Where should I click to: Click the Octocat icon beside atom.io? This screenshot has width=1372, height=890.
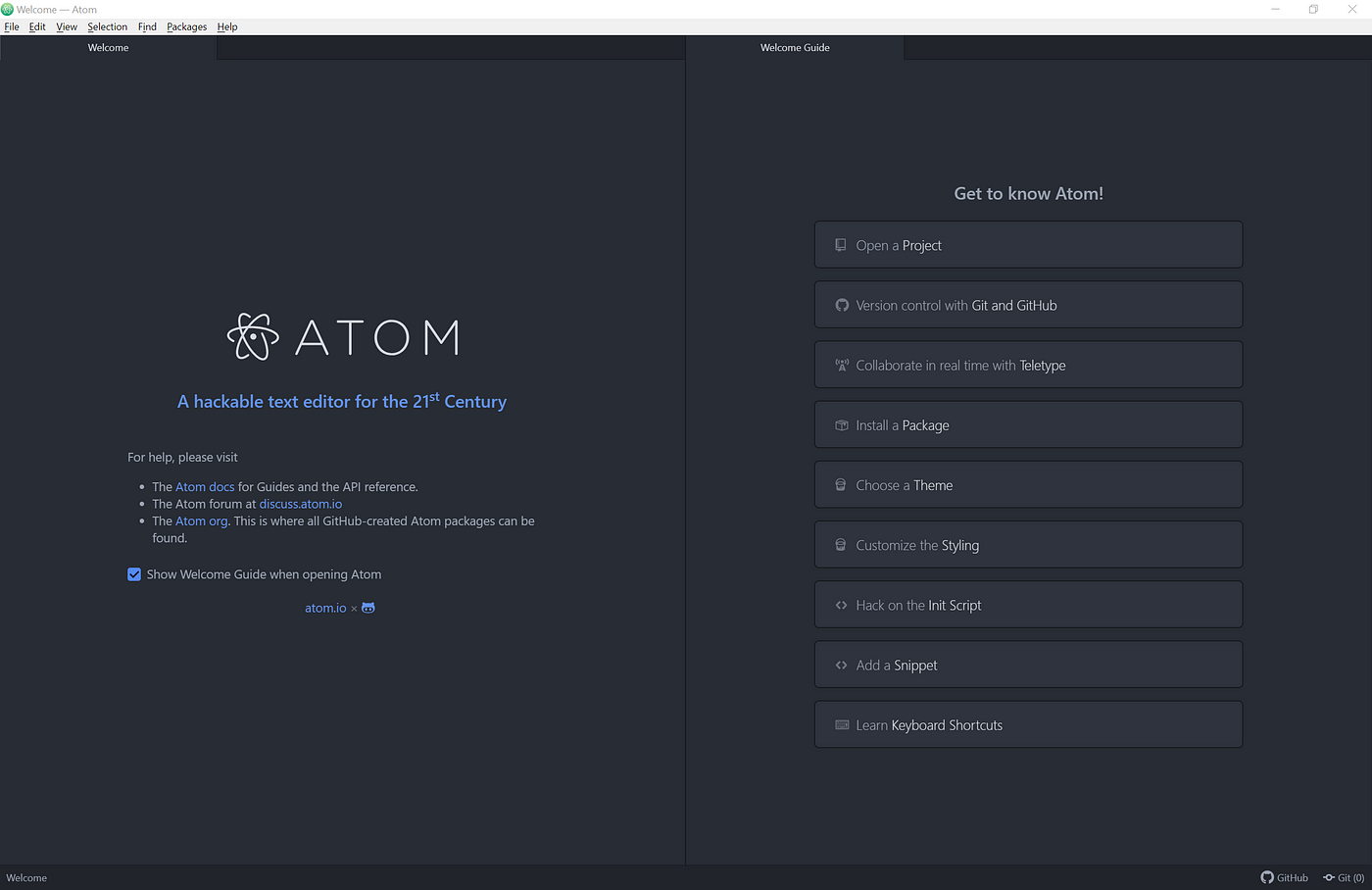coord(368,608)
